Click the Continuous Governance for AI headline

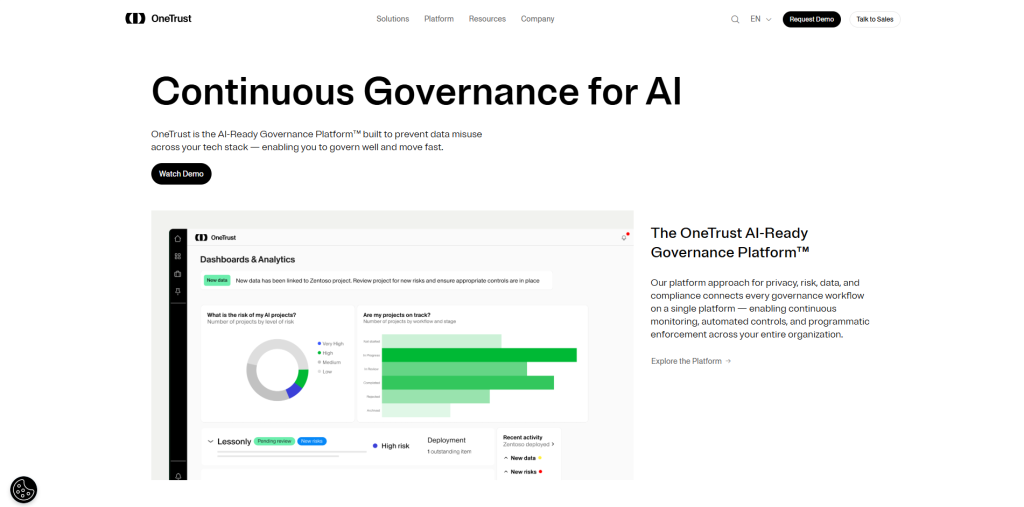click(x=417, y=91)
